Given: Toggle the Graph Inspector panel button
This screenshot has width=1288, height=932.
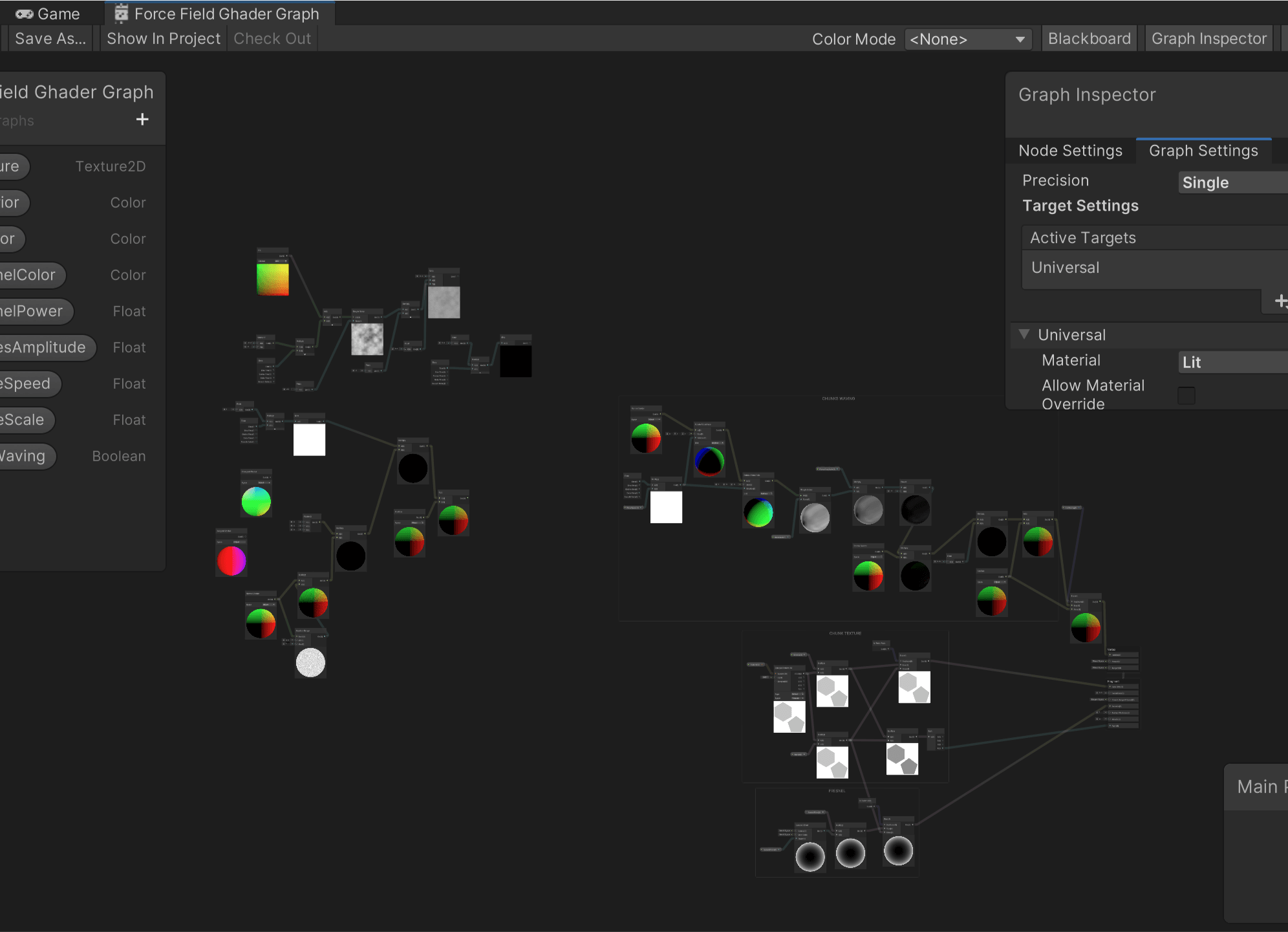Looking at the screenshot, I should (1208, 39).
